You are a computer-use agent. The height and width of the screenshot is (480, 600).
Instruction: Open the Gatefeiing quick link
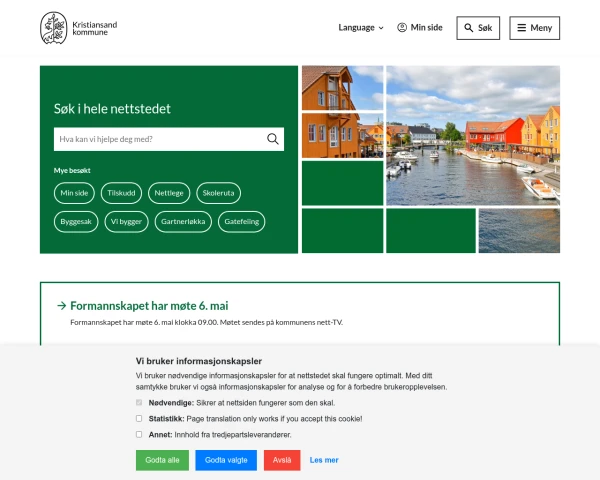tap(241, 222)
